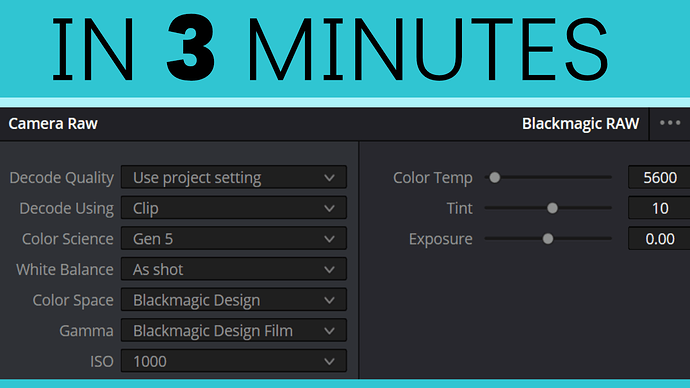Click the chevron arrow on the ISO dropdown
Image resolution: width=690 pixels, height=388 pixels.
(330, 362)
